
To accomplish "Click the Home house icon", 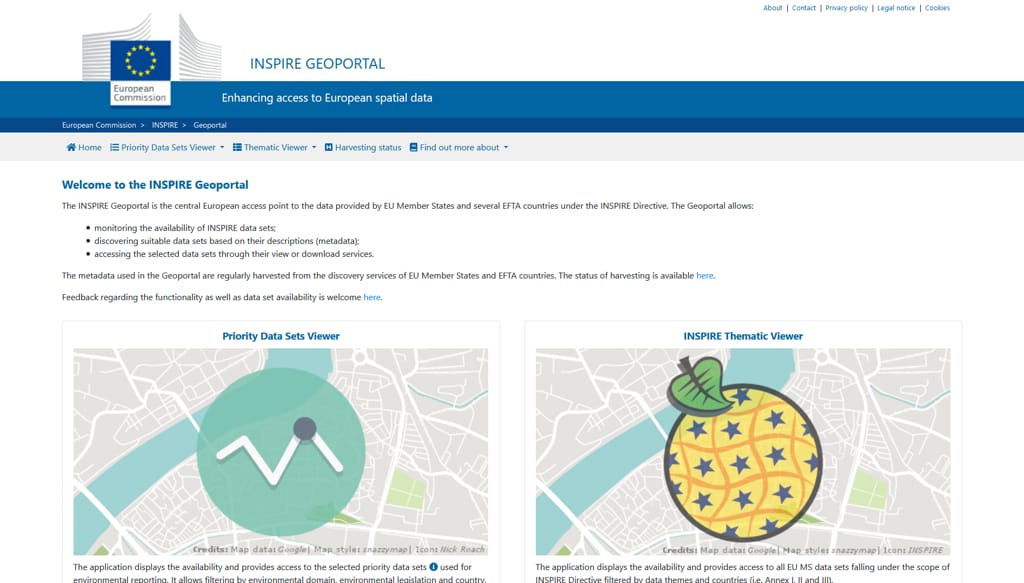I will tap(71, 148).
